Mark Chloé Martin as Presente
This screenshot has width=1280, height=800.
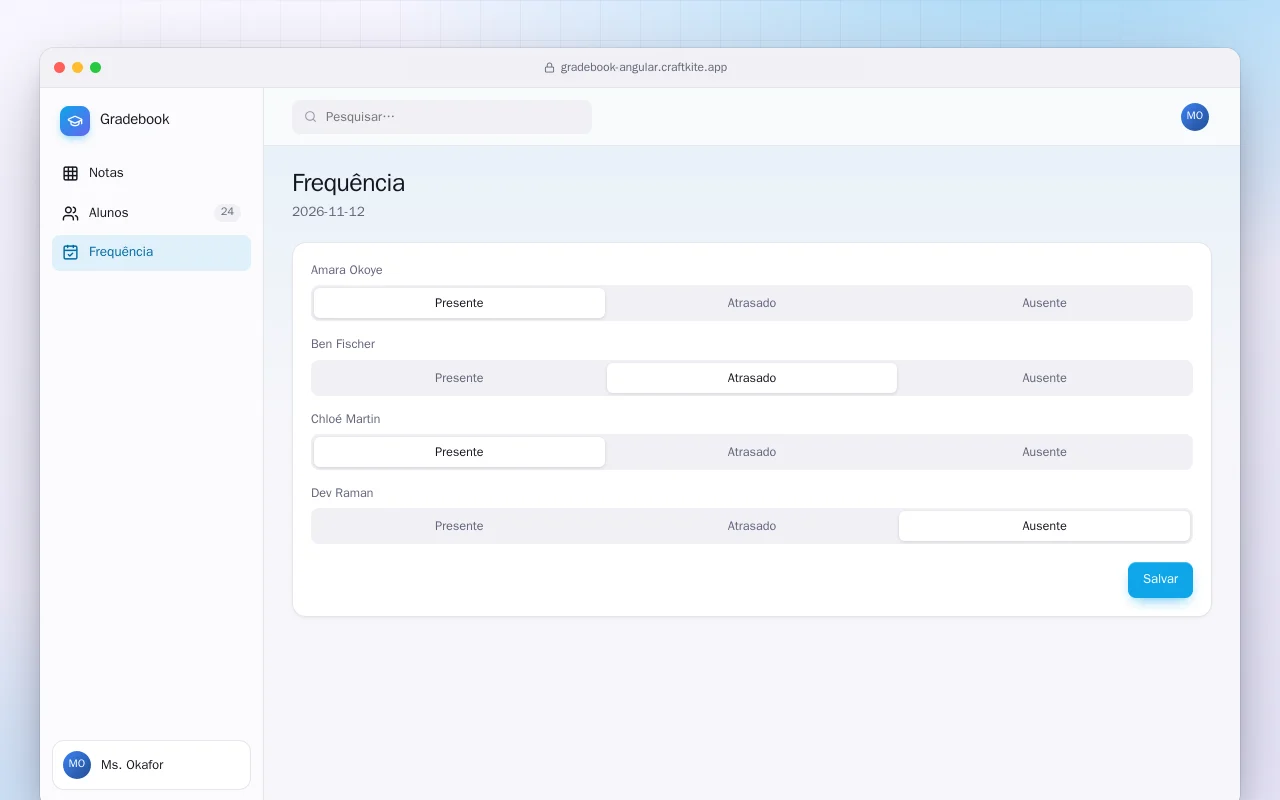(x=459, y=452)
